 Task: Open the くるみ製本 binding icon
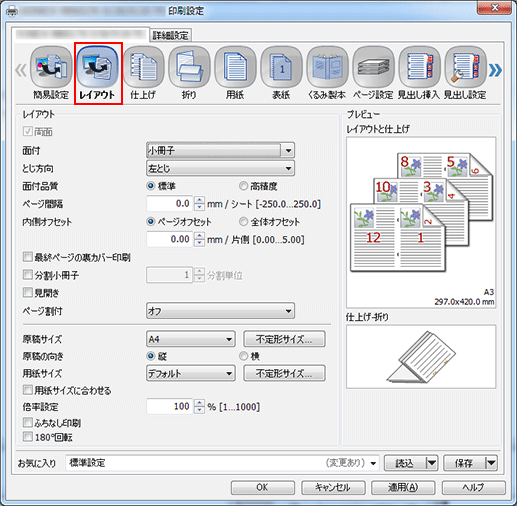point(327,73)
